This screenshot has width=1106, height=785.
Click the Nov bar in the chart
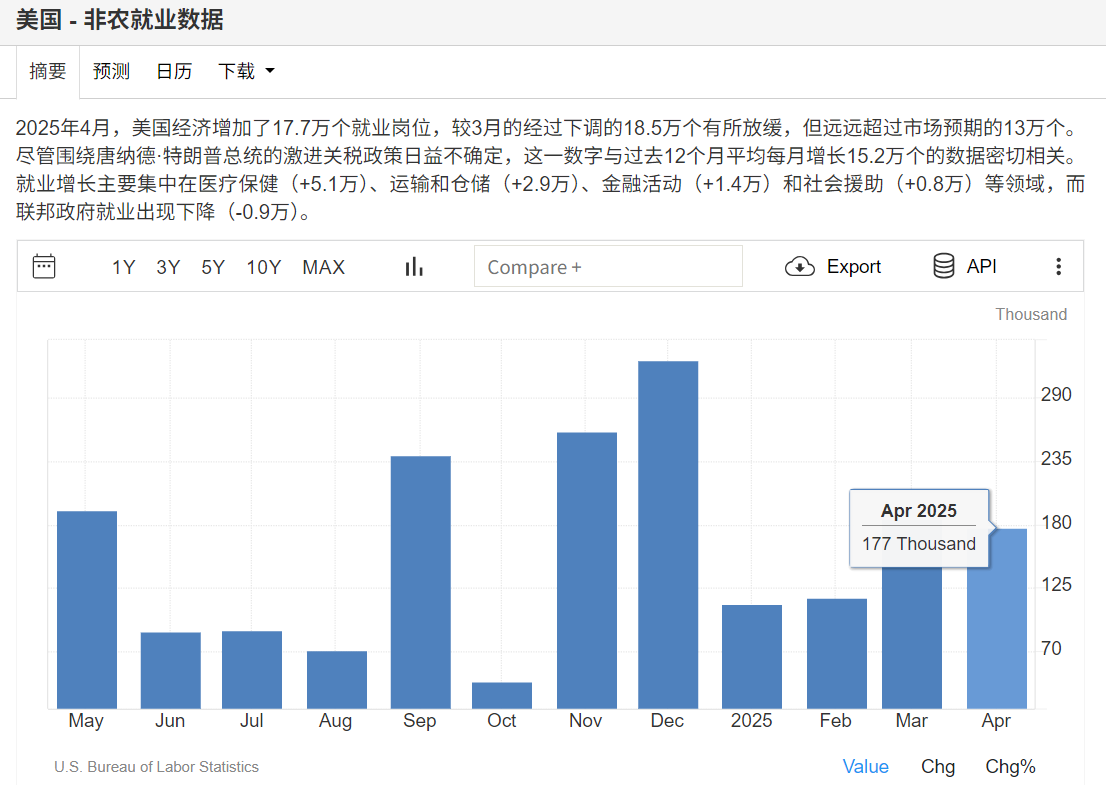pos(587,571)
